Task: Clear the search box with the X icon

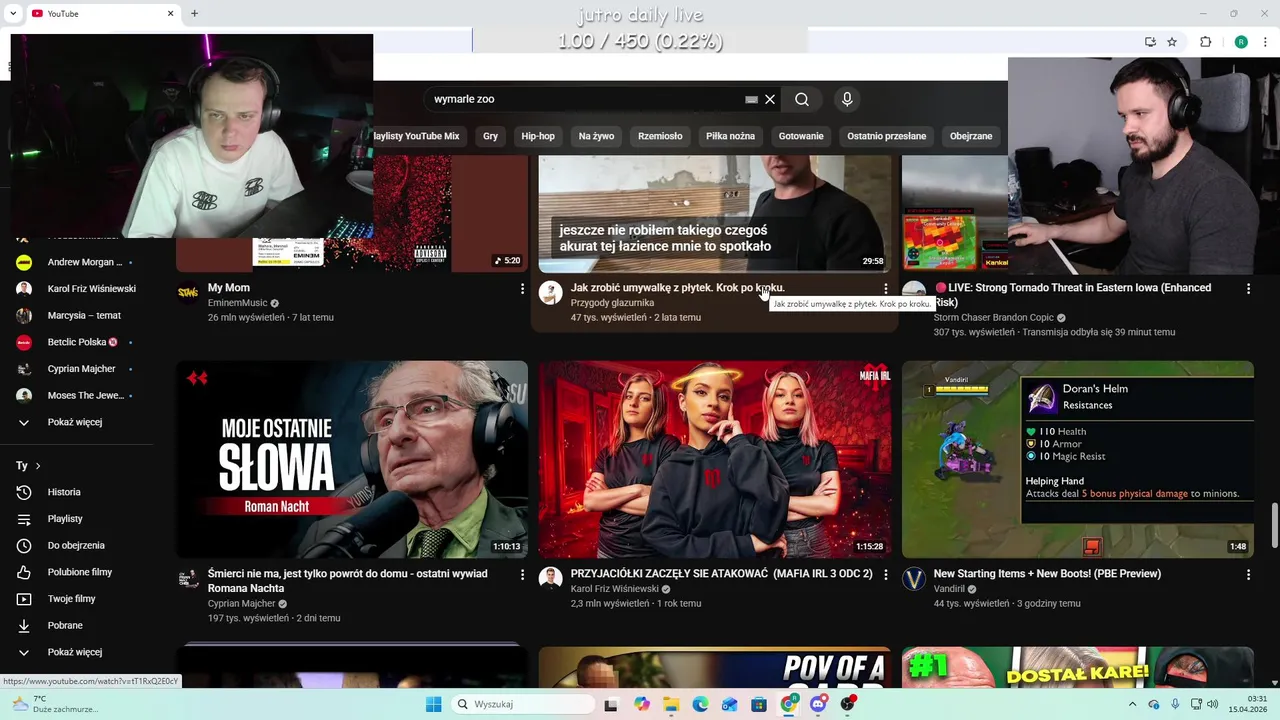Action: 770,99
